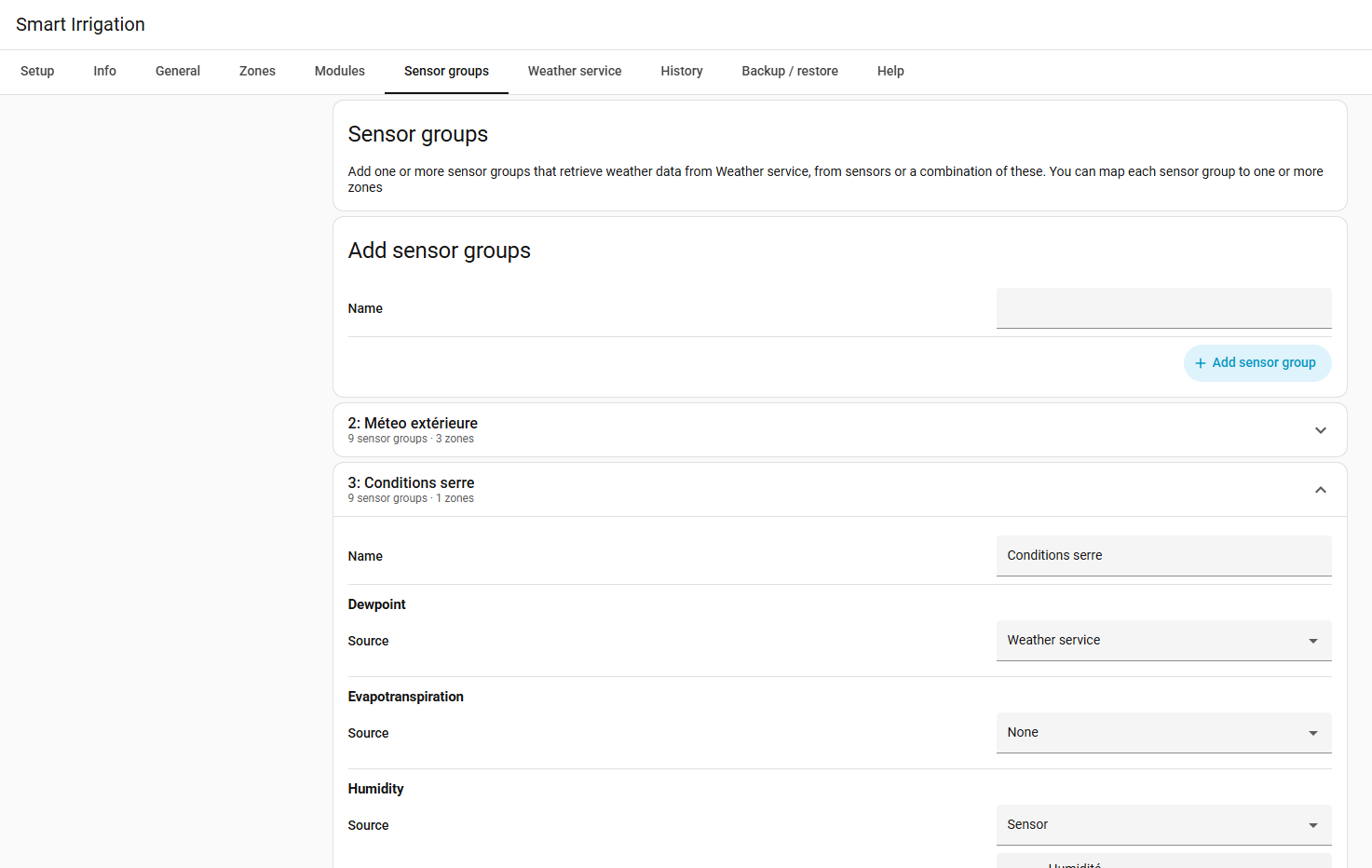Open the Humidity source Sensor dropdown
1372x868 pixels.
(1163, 825)
